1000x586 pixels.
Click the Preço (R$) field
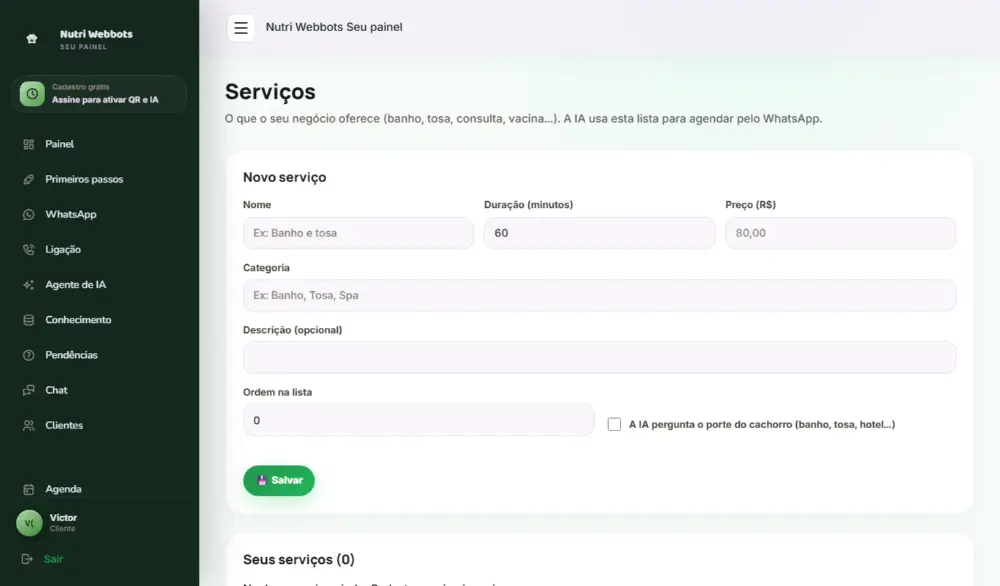click(x=841, y=233)
